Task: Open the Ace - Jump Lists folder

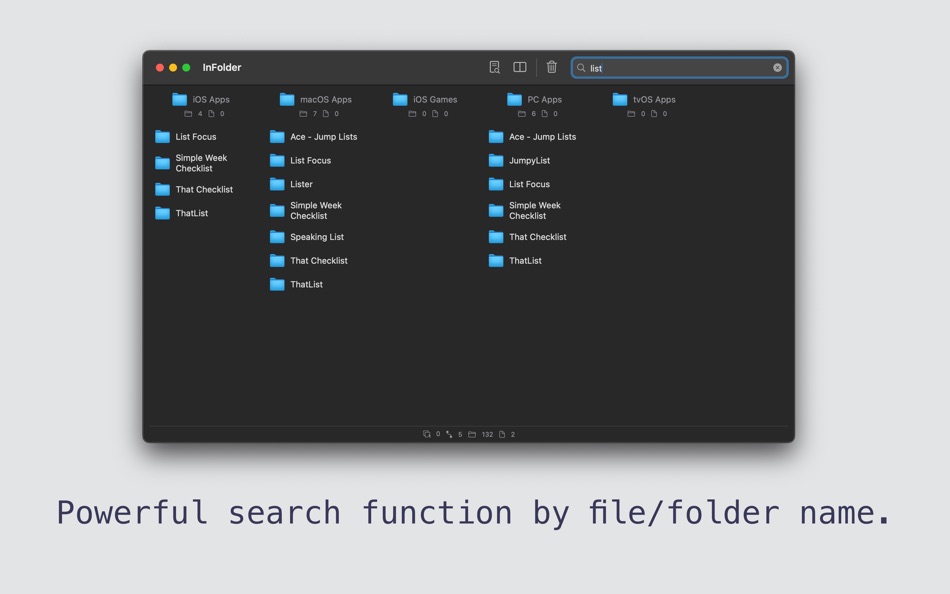Action: pyautogui.click(x=324, y=137)
